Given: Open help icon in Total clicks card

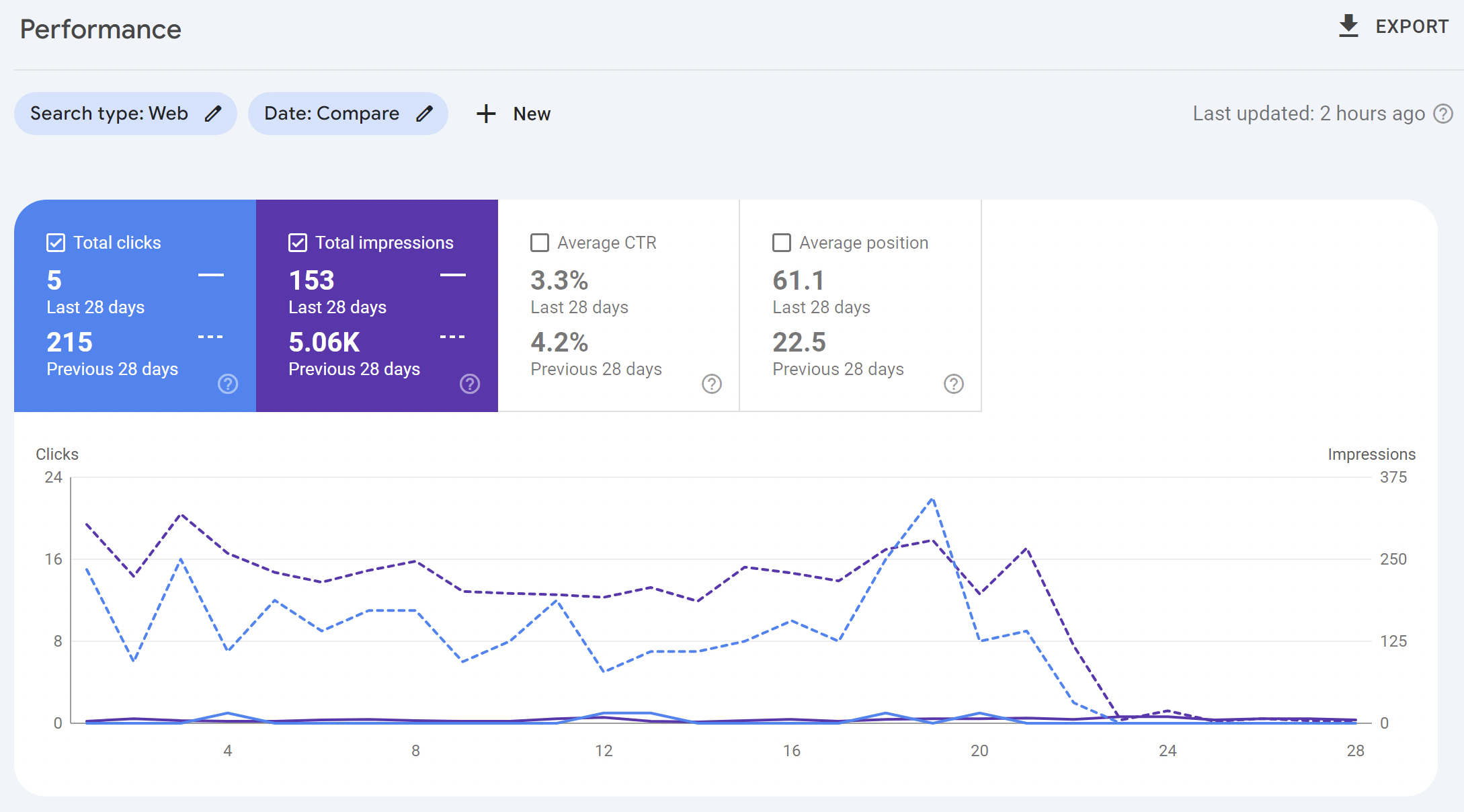Looking at the screenshot, I should [x=228, y=384].
